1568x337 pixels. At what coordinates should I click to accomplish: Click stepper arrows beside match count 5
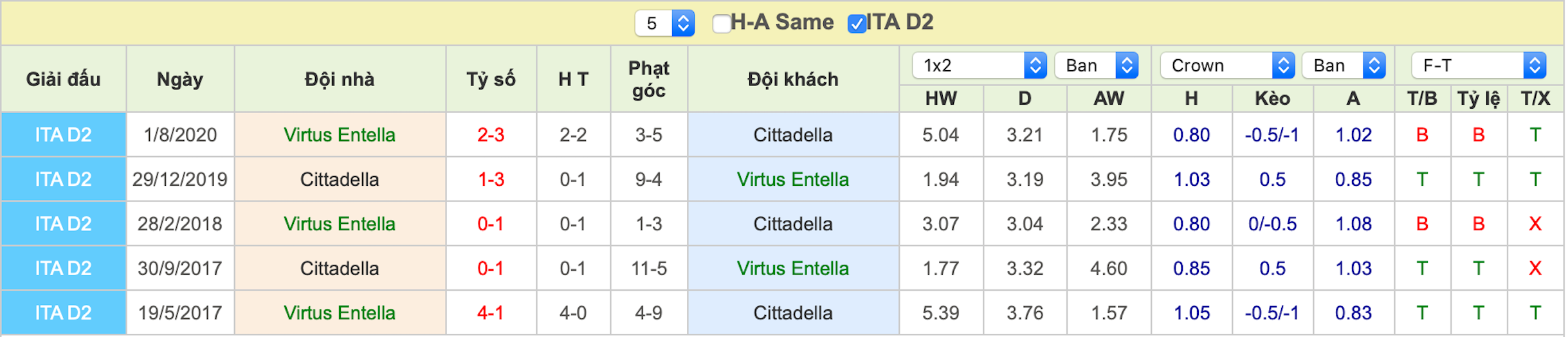click(683, 24)
